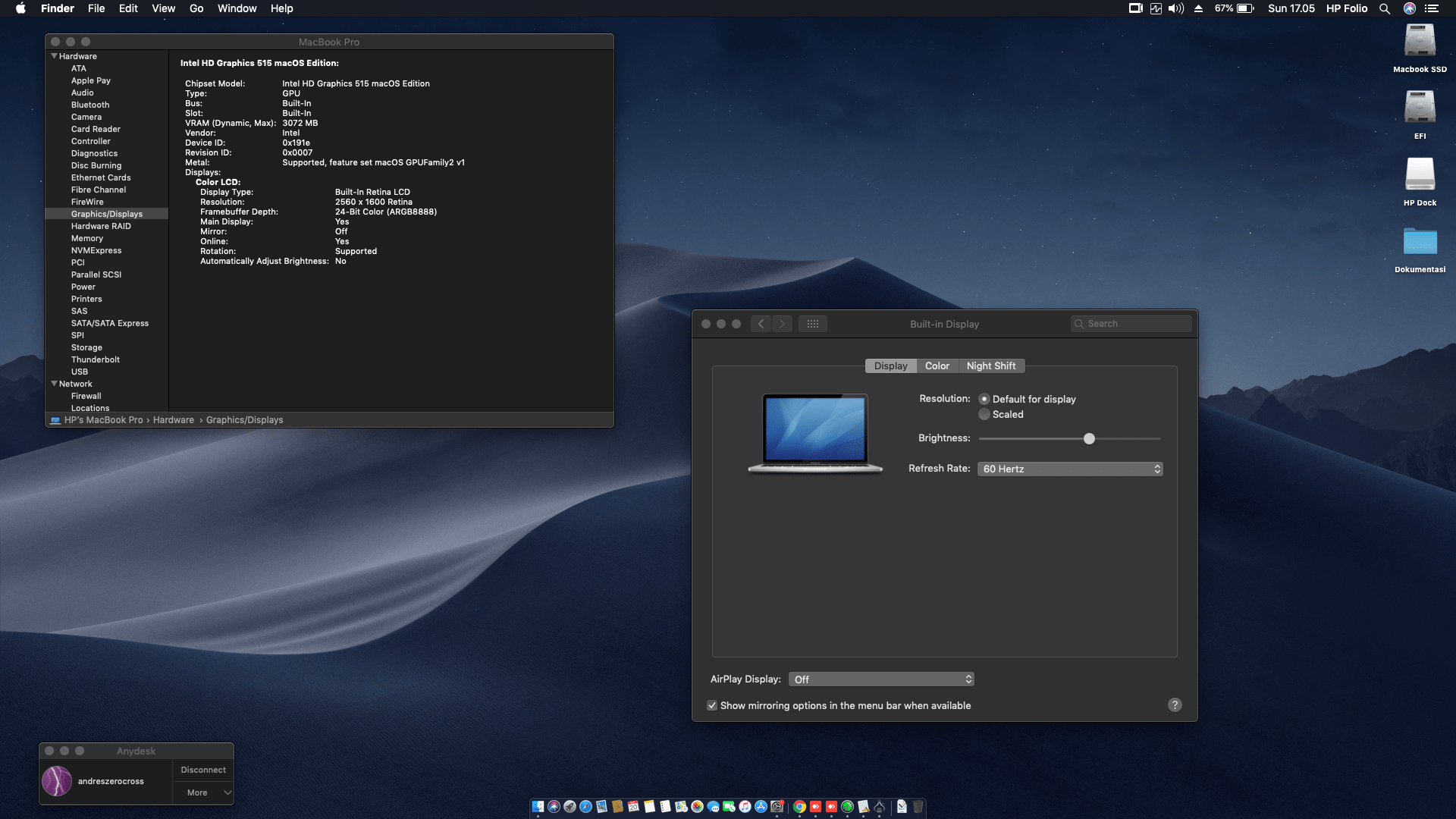Open the Trash in the dock

click(x=918, y=806)
